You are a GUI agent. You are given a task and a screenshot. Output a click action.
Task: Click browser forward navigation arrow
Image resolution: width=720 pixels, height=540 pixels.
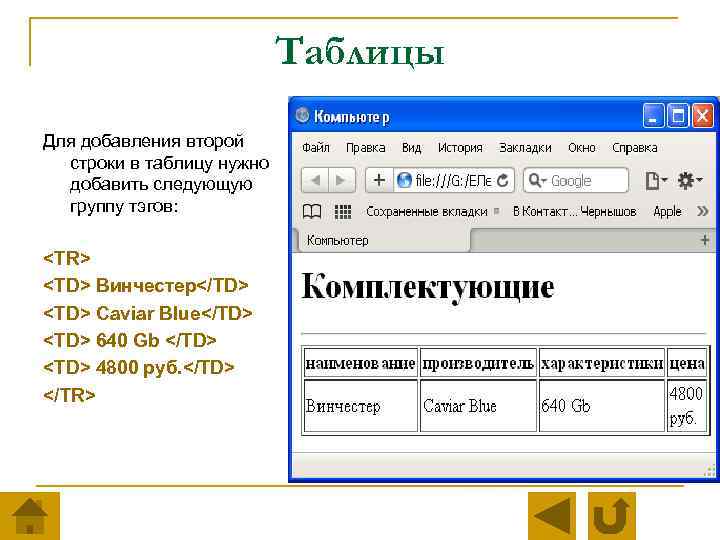click(342, 180)
